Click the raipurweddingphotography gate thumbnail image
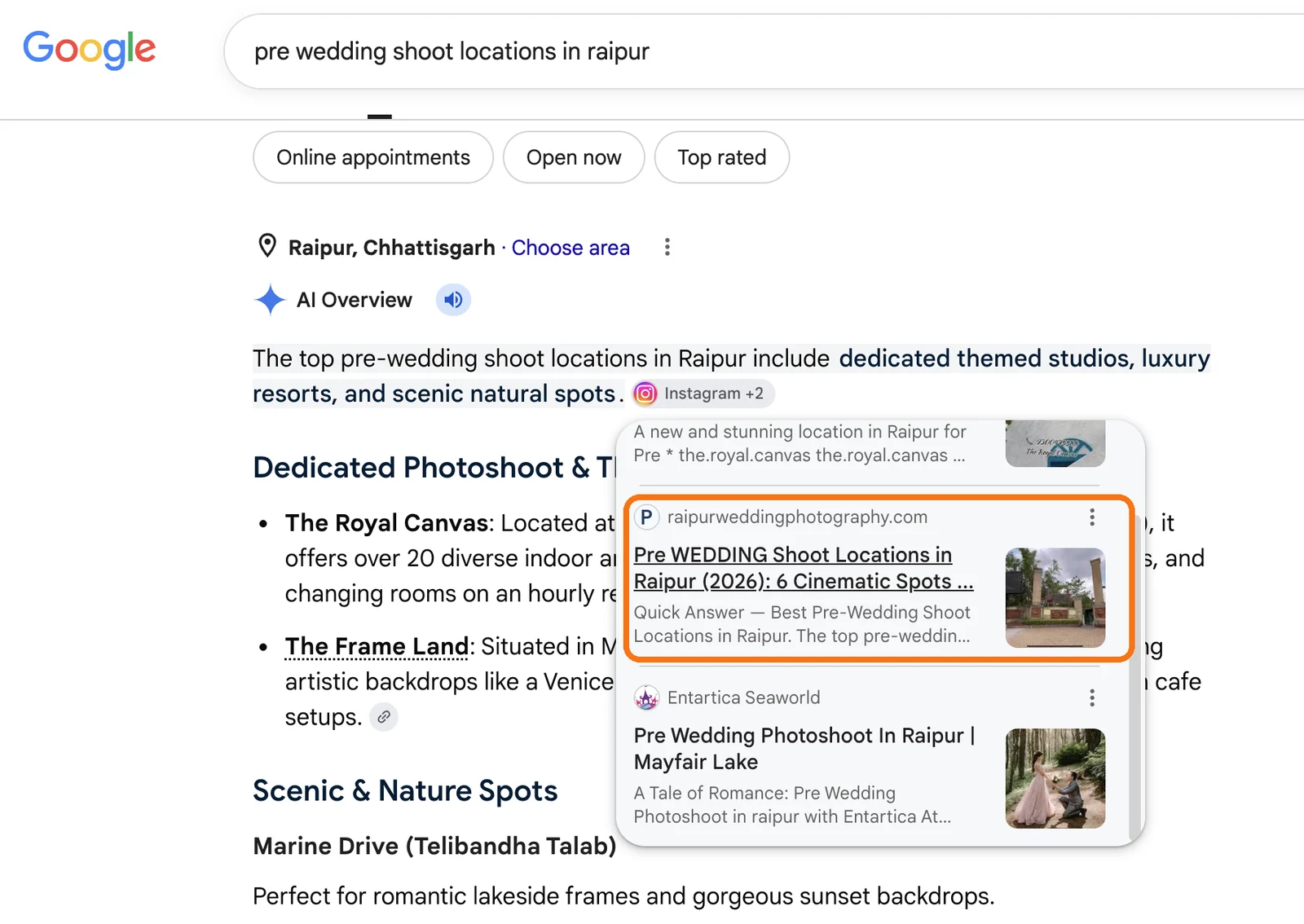This screenshot has height=924, width=1304. coord(1055,597)
